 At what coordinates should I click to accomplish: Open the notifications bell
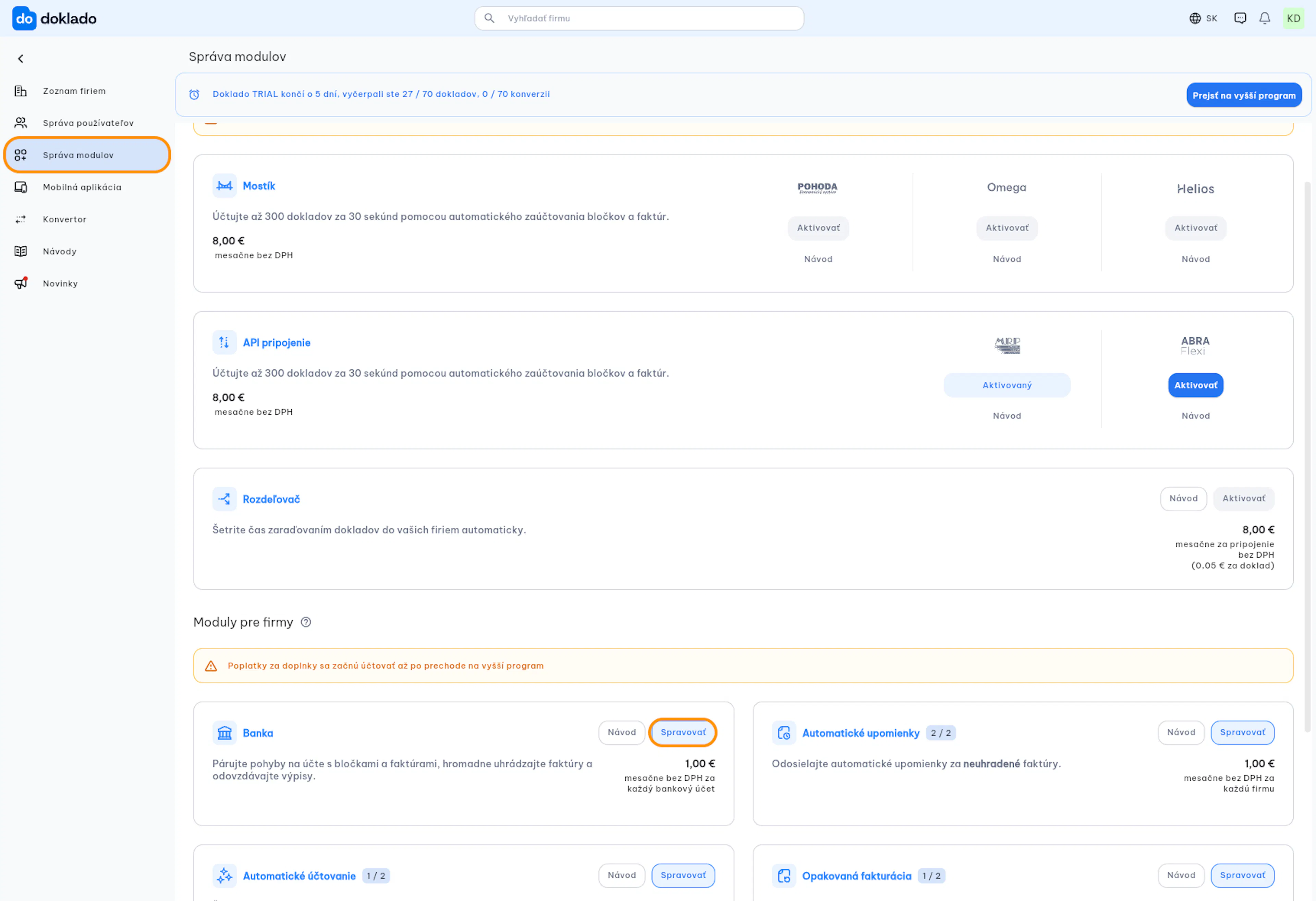[1265, 18]
